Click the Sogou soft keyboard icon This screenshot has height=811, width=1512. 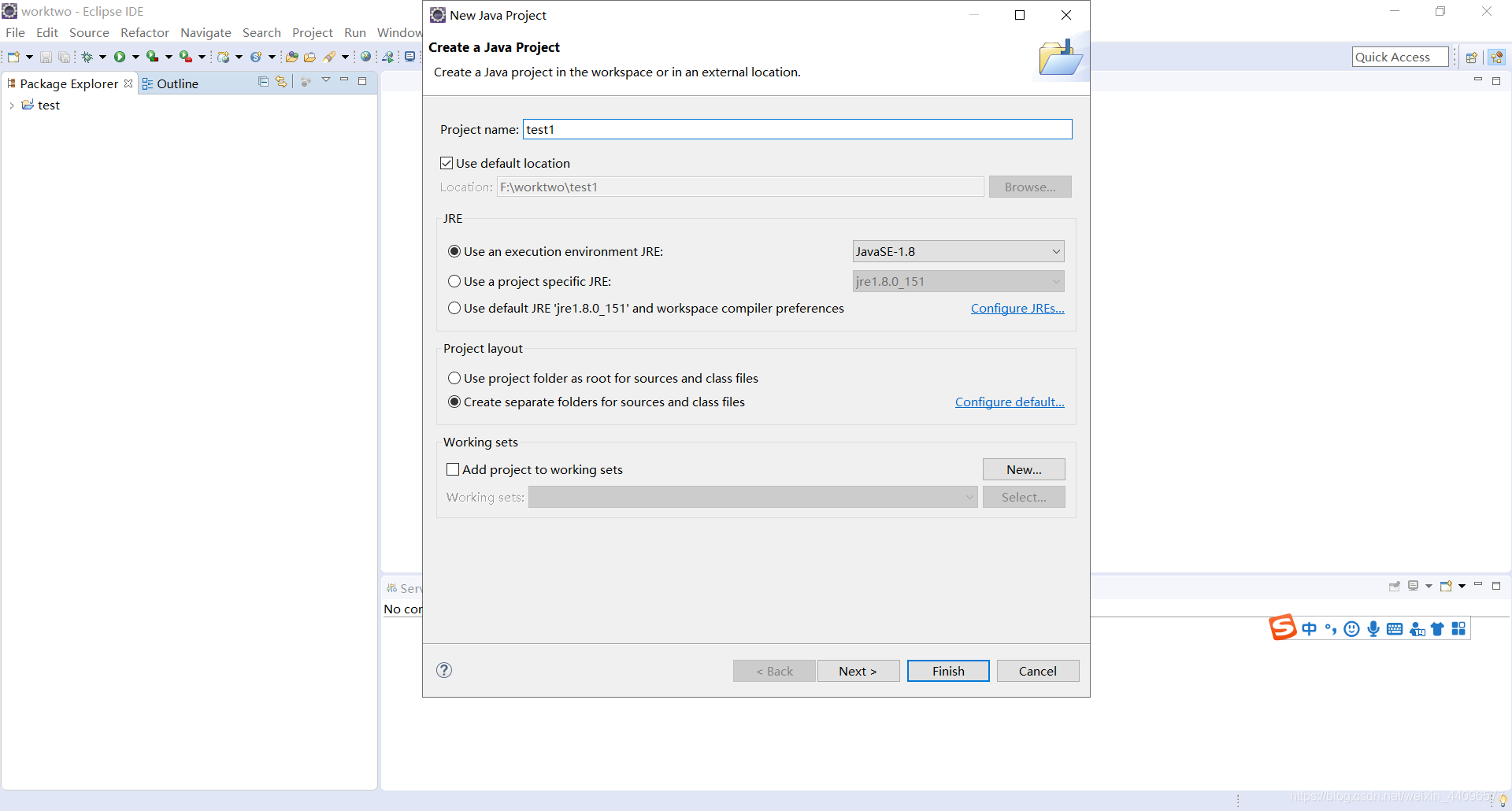(1395, 629)
